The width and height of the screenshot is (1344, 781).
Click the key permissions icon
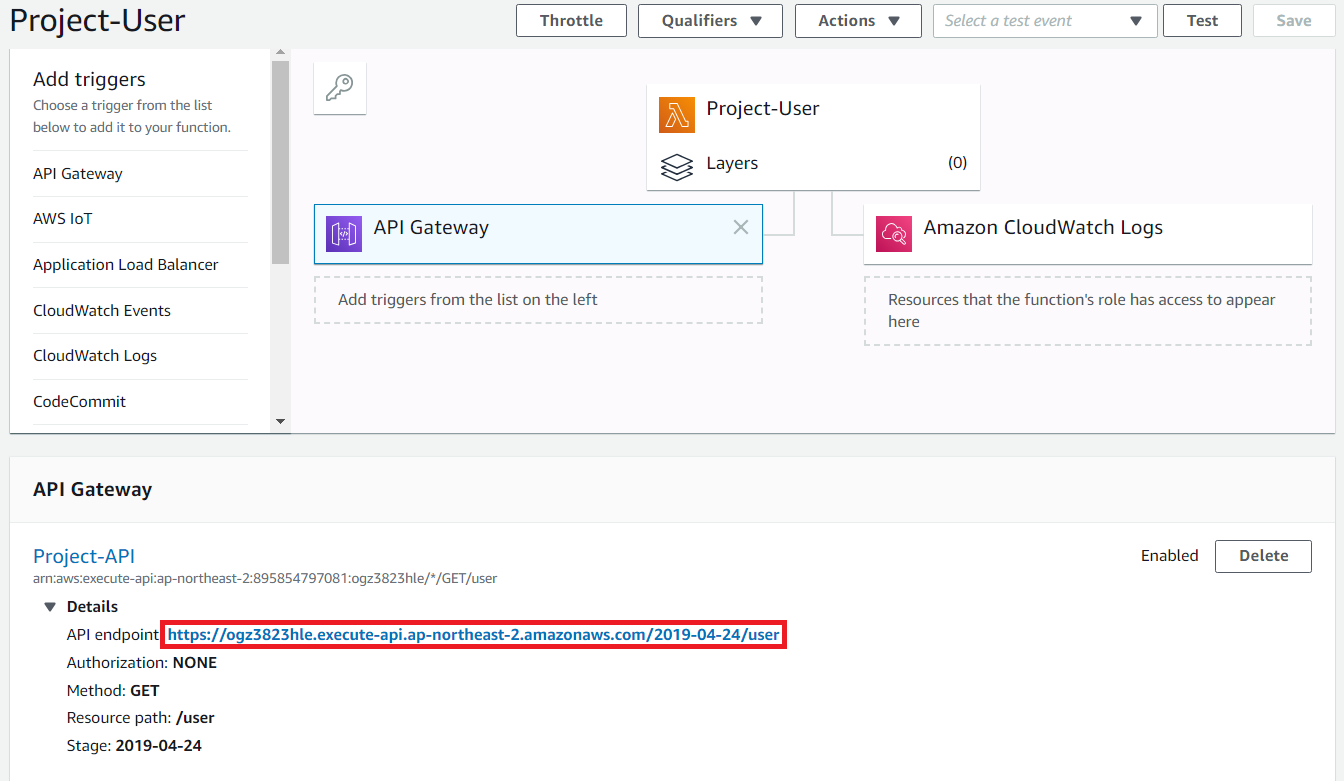340,89
